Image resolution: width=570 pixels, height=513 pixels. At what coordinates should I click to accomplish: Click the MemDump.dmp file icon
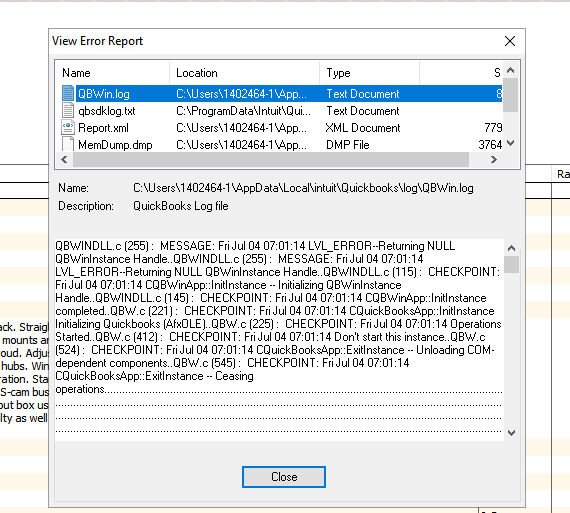click(x=68, y=144)
